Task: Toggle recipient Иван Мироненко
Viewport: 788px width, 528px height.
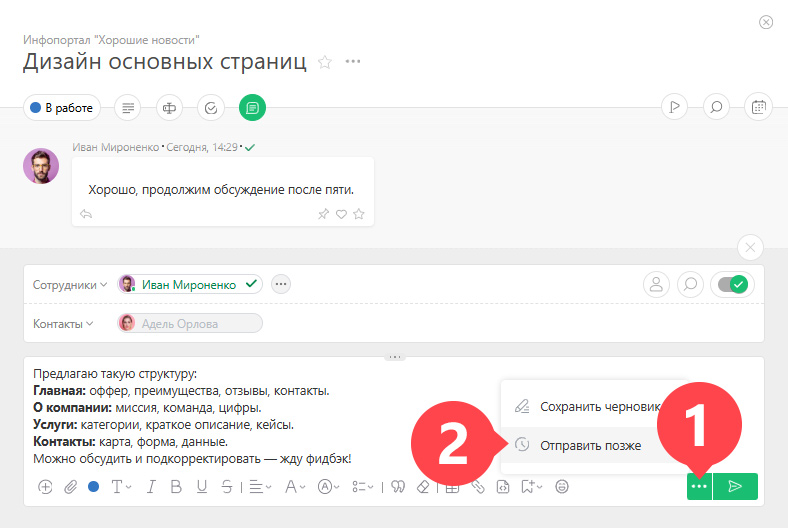Action: pos(190,284)
